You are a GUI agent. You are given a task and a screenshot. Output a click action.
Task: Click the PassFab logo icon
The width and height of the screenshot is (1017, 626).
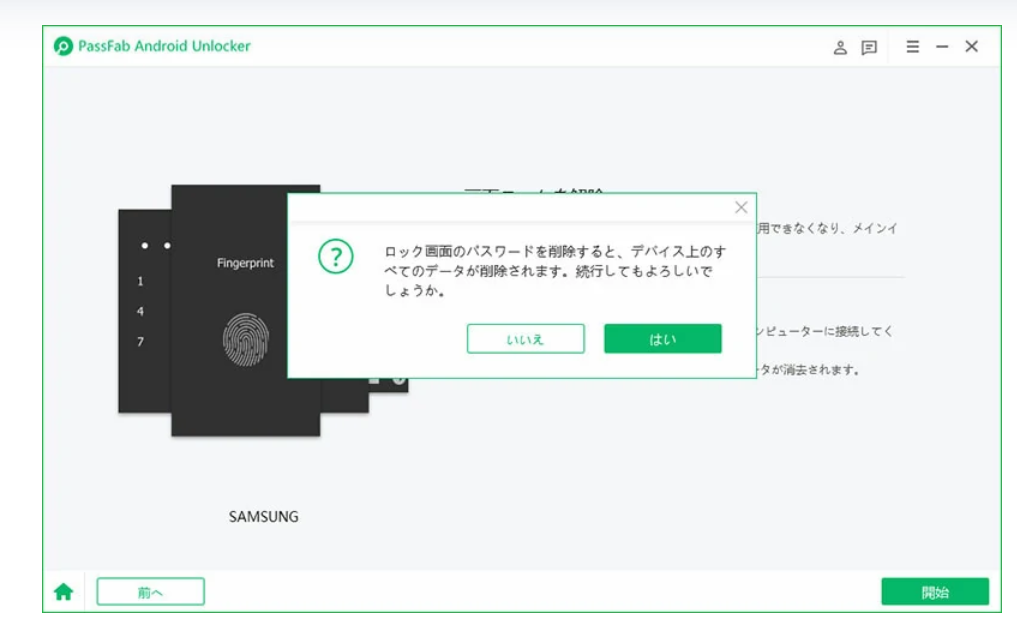click(63, 46)
